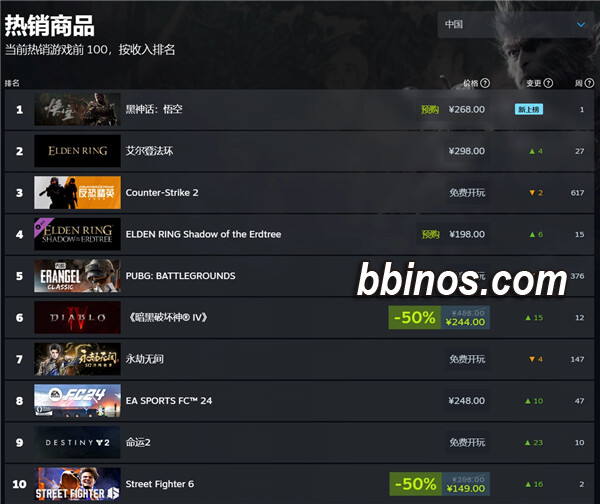Click the Street Fighter 6 ¥149.00 discount price
This screenshot has height=504, width=600.
[466, 489]
